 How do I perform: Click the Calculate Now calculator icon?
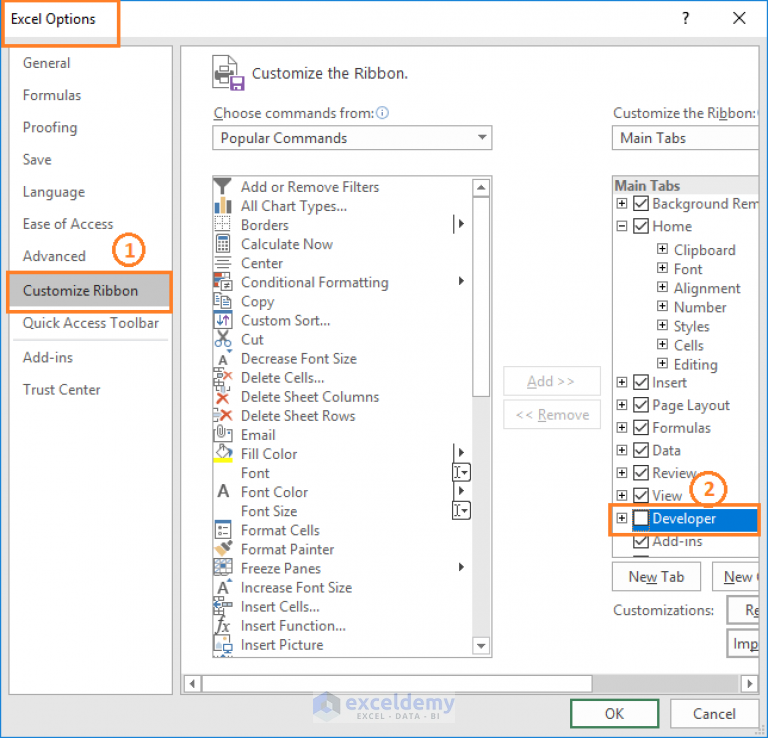pyautogui.click(x=223, y=243)
